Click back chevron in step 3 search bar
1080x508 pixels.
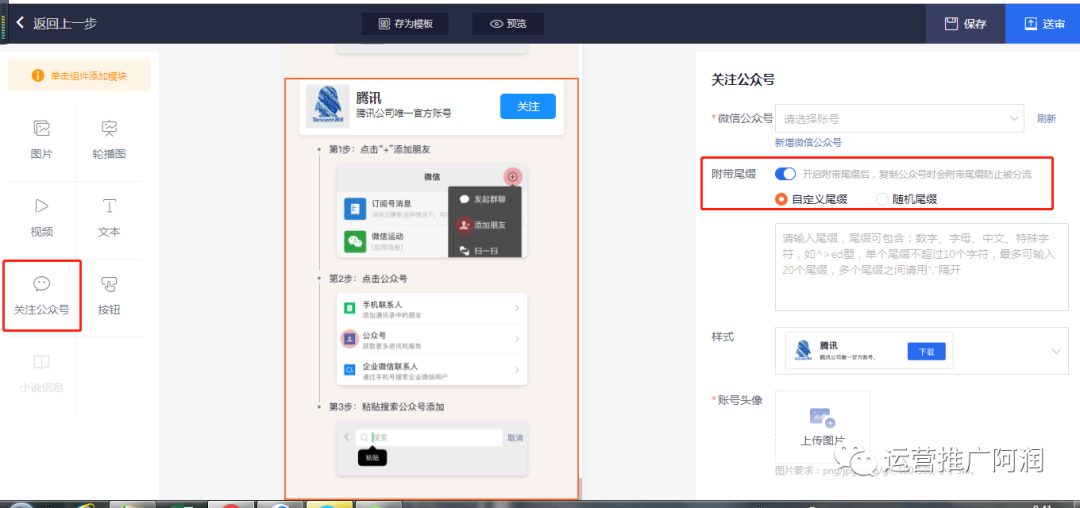click(x=346, y=437)
